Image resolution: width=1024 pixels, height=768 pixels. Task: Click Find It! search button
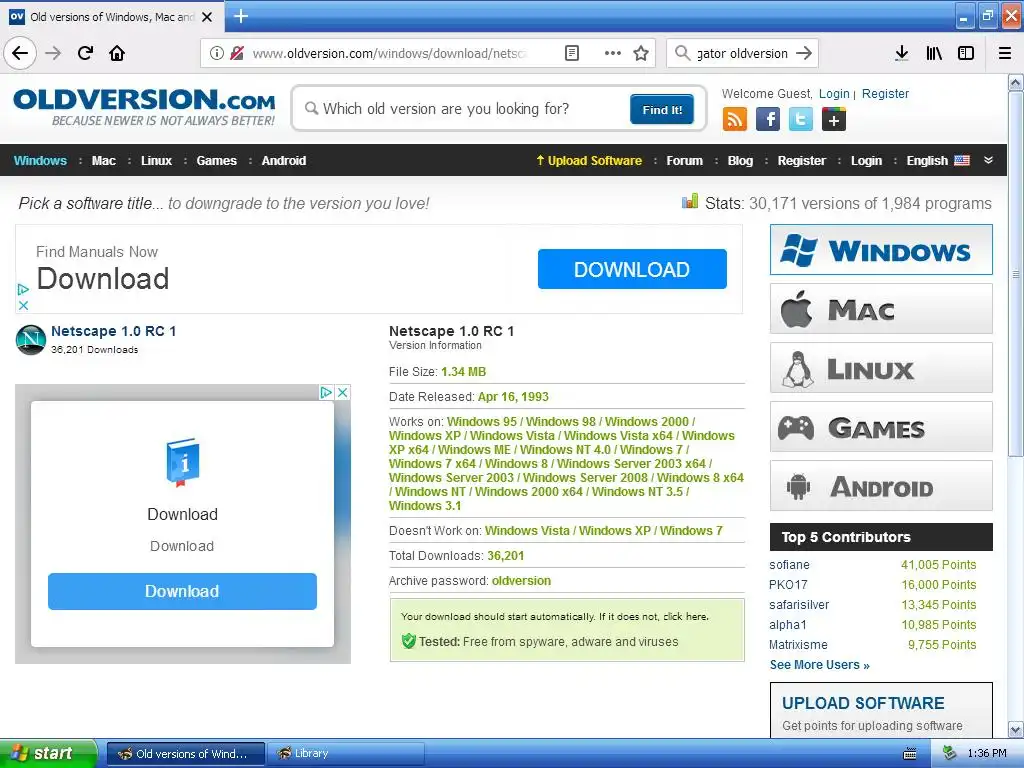(662, 109)
